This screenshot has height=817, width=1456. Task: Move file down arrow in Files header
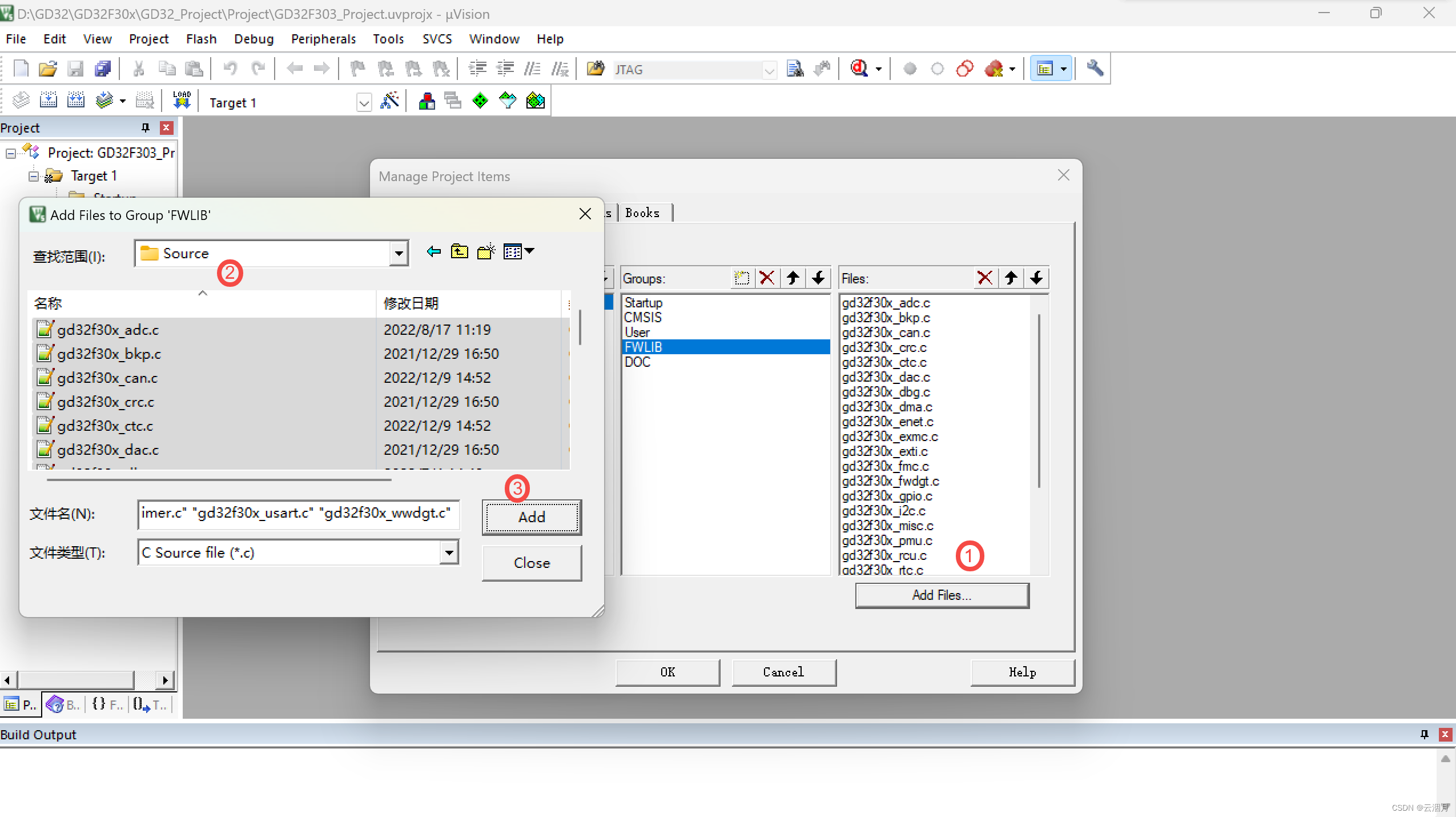[x=1036, y=278]
